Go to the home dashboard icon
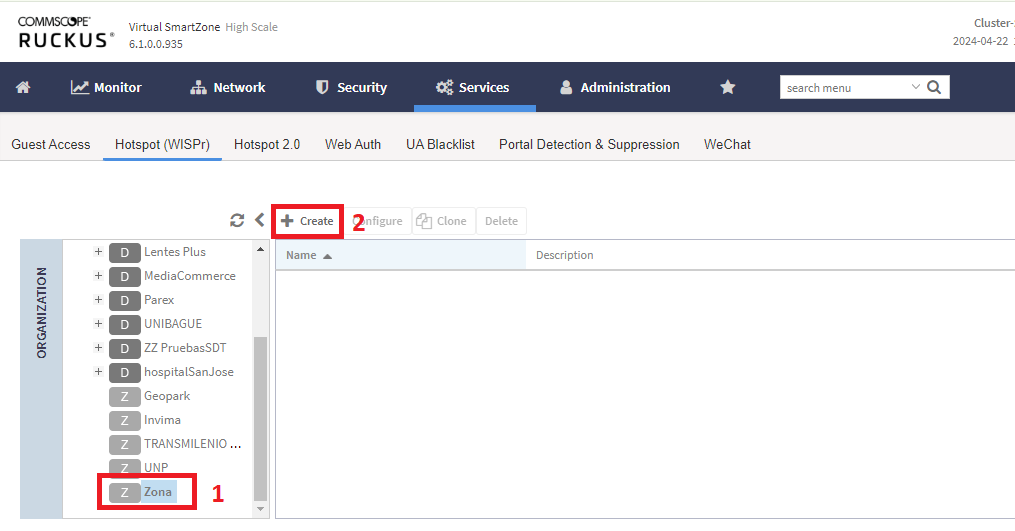The height and width of the screenshot is (531, 1015). [23, 87]
